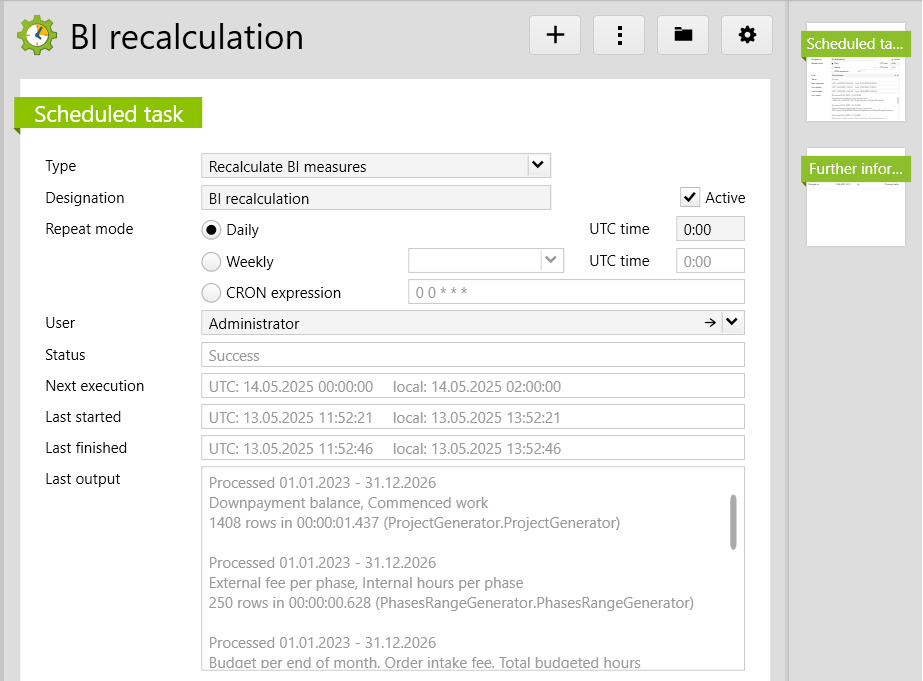
Task: Click the Daily UTC time field
Action: click(710, 229)
